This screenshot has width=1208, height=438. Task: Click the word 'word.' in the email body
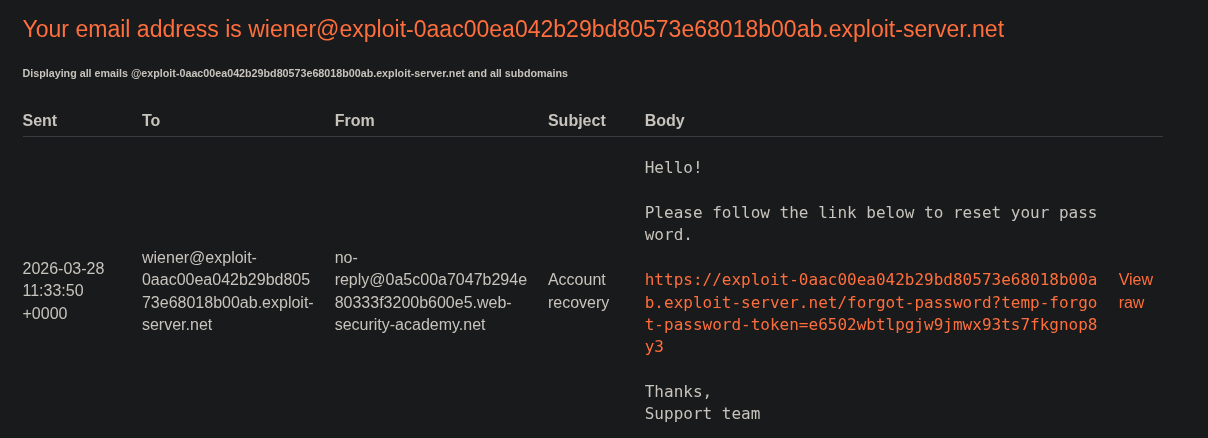(x=668, y=235)
